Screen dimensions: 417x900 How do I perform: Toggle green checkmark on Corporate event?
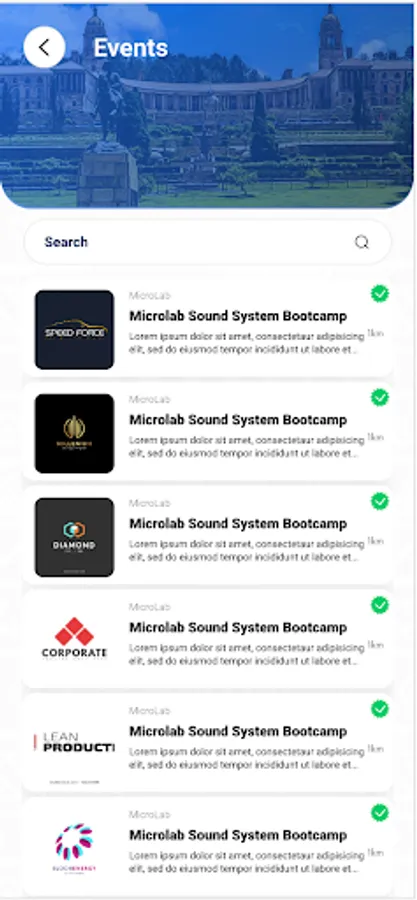pyautogui.click(x=380, y=605)
